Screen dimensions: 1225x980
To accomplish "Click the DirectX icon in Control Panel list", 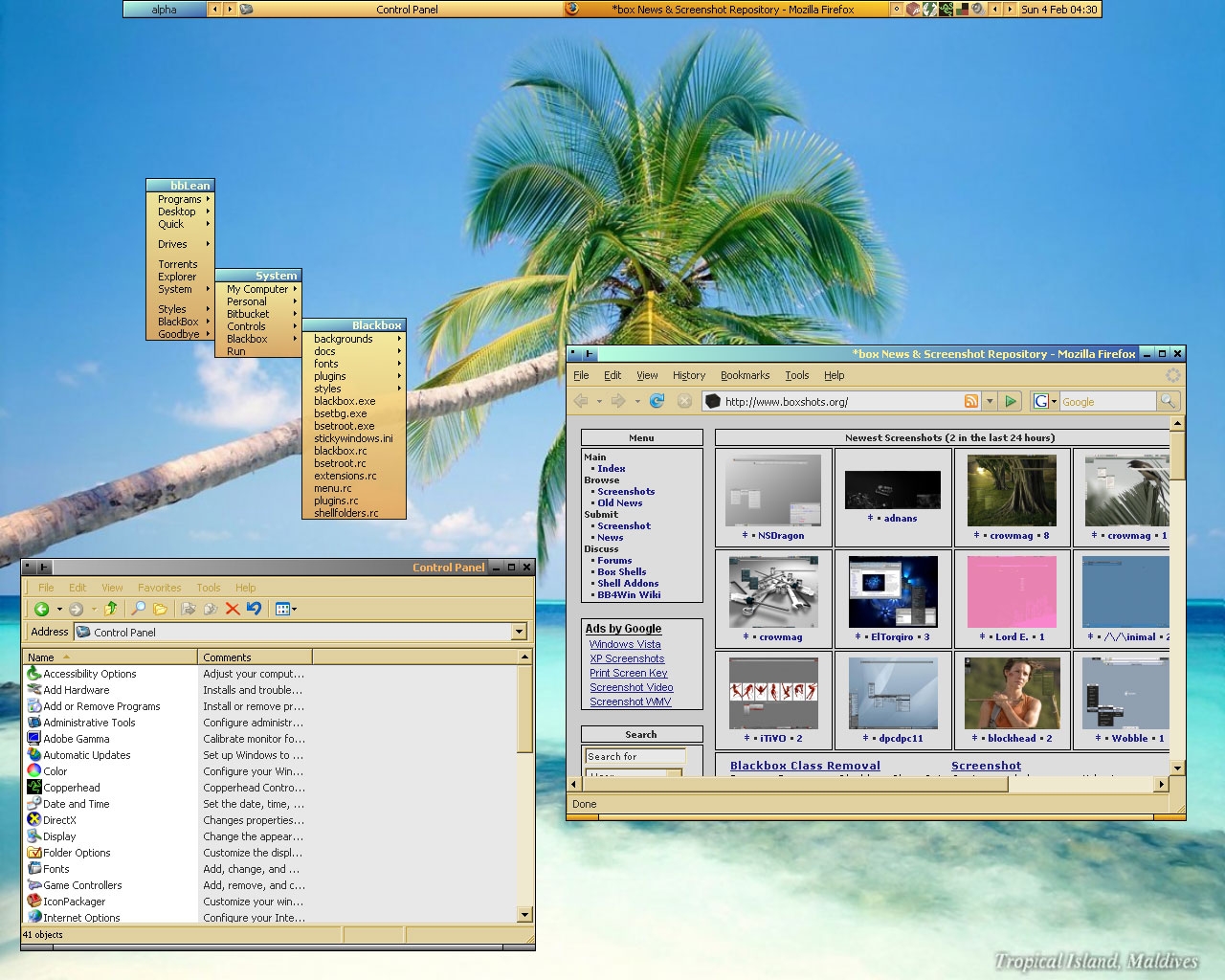I will (x=34, y=820).
